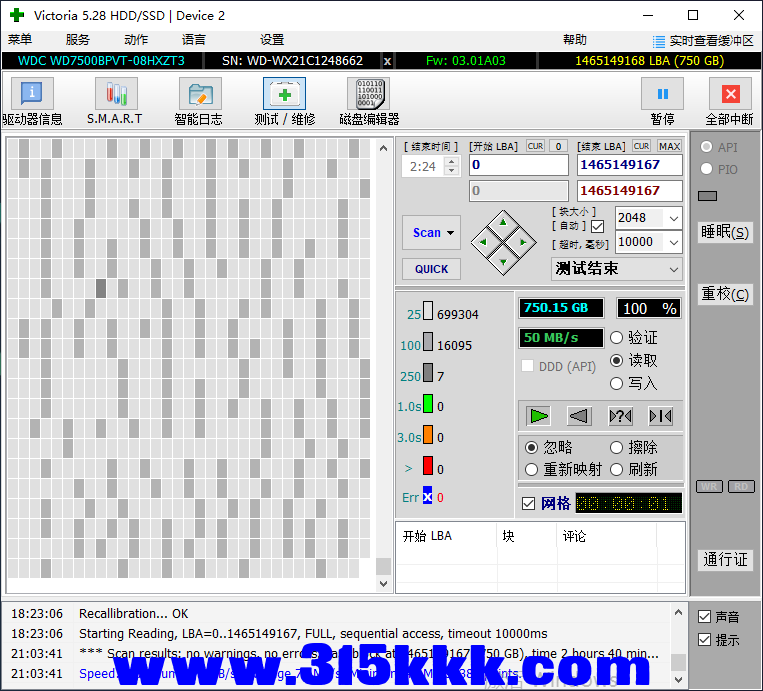Click the up arrow on the diamond pad
The image size is (763, 691).
pyautogui.click(x=503, y=222)
